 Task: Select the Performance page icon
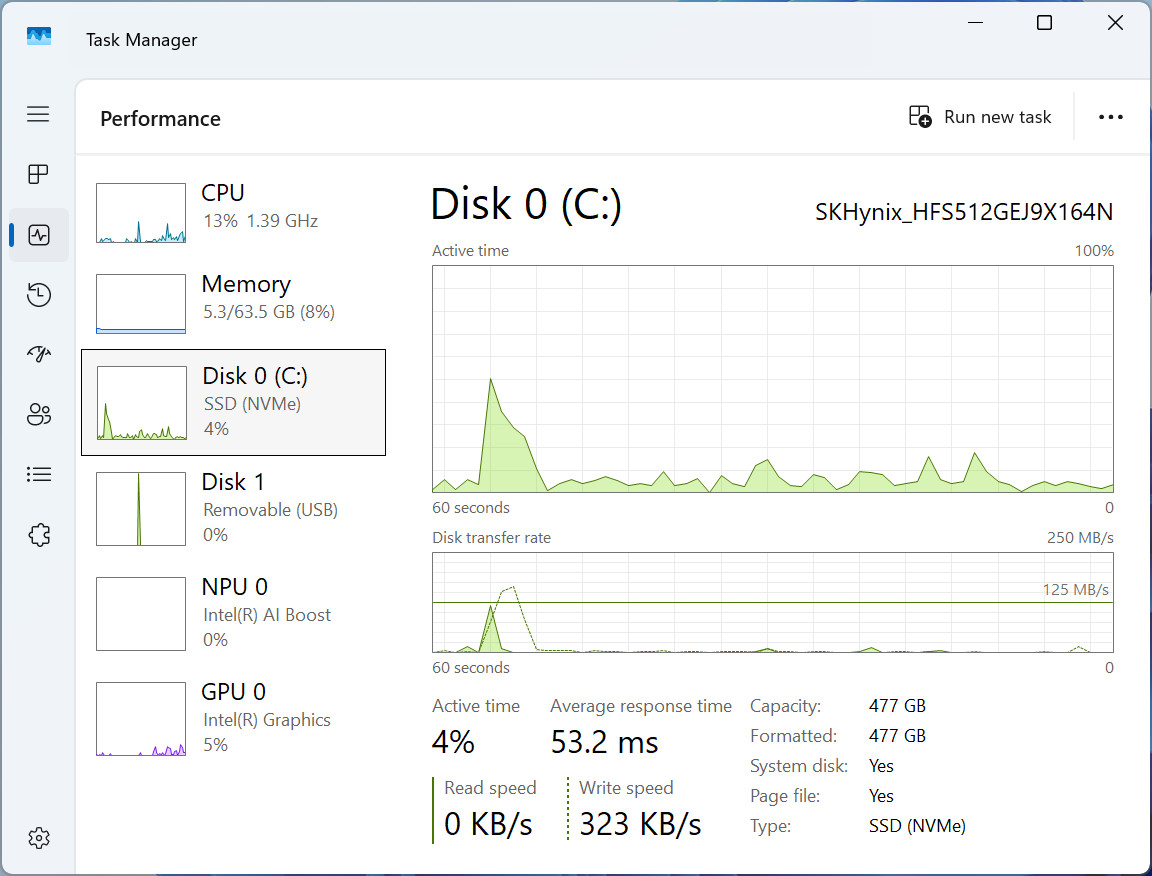coord(39,235)
